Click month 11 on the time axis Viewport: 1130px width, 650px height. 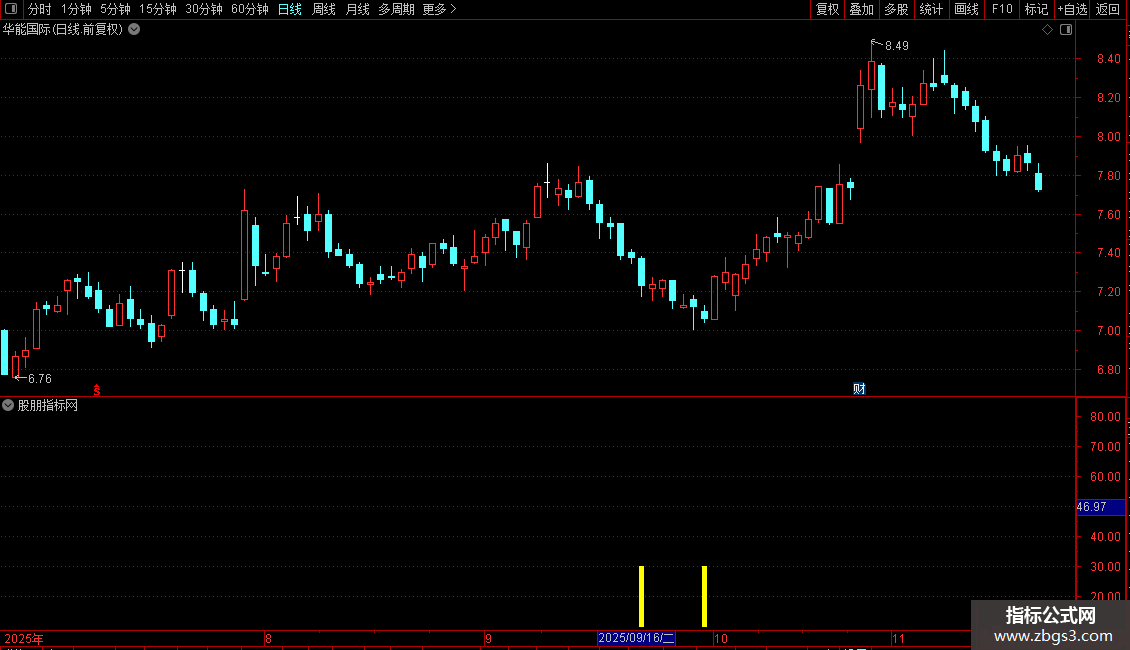pos(898,638)
